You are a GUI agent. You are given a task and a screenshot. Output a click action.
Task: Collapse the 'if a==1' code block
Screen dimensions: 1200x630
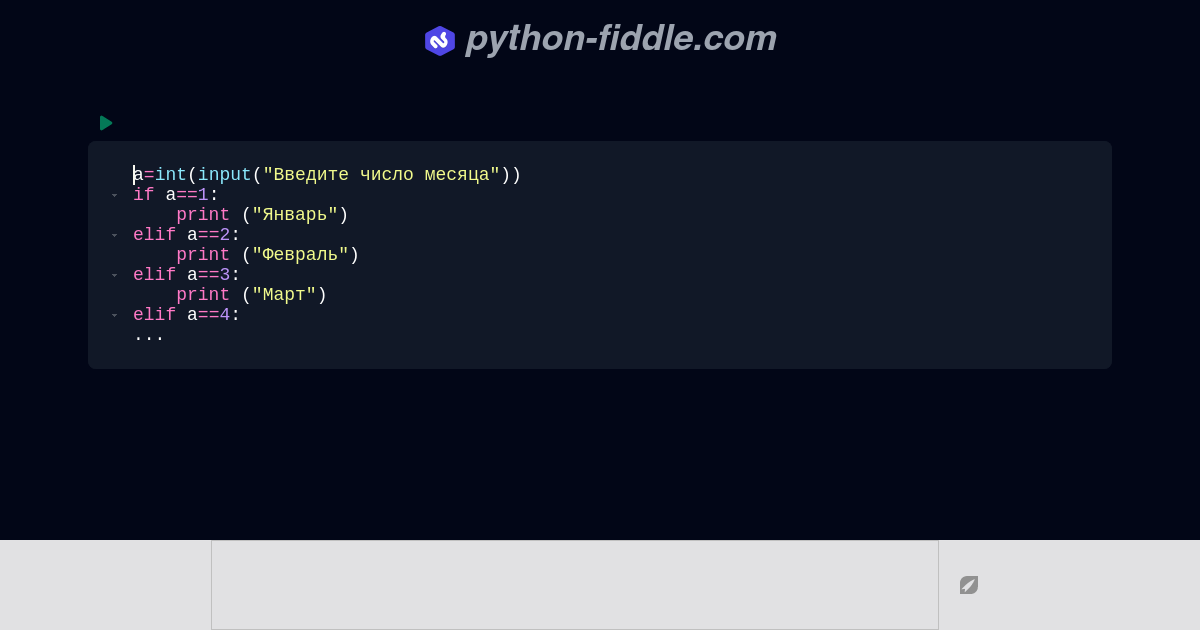[114, 195]
